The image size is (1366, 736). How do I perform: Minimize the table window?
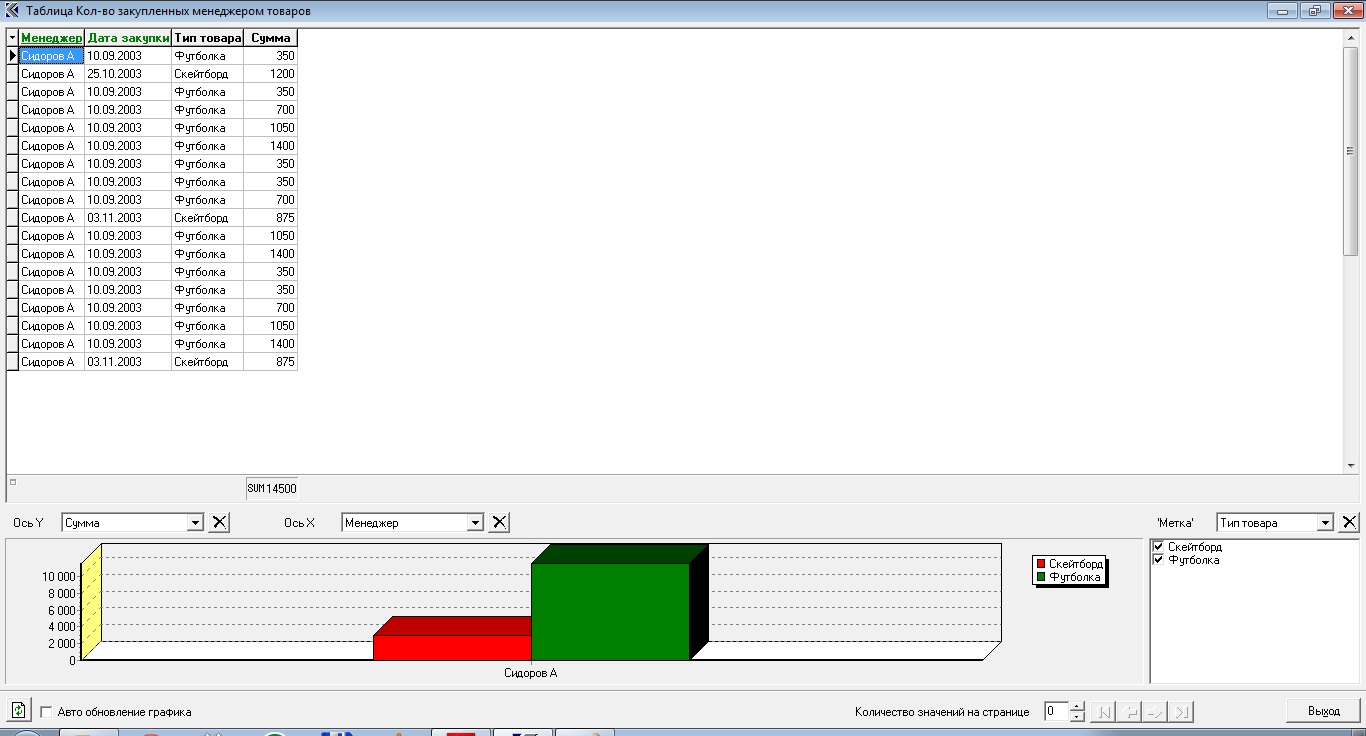coord(1282,11)
